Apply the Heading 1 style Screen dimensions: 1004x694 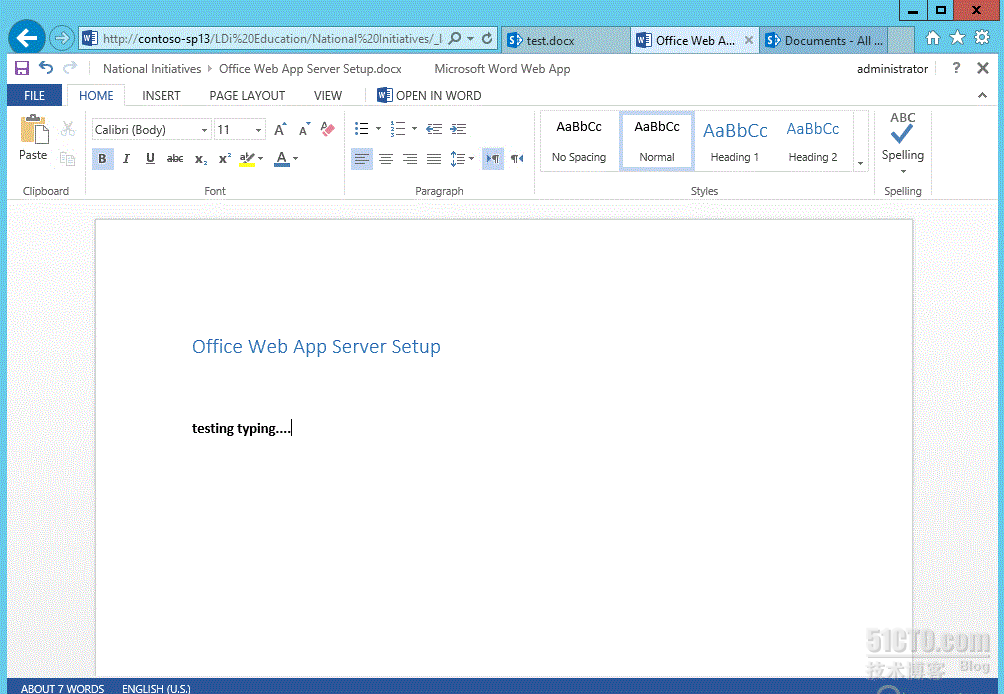pos(734,141)
